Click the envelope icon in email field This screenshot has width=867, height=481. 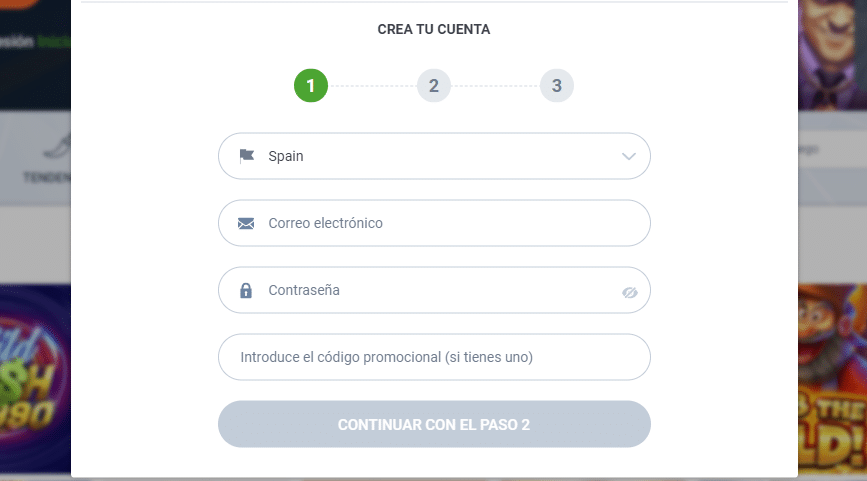[x=246, y=223]
